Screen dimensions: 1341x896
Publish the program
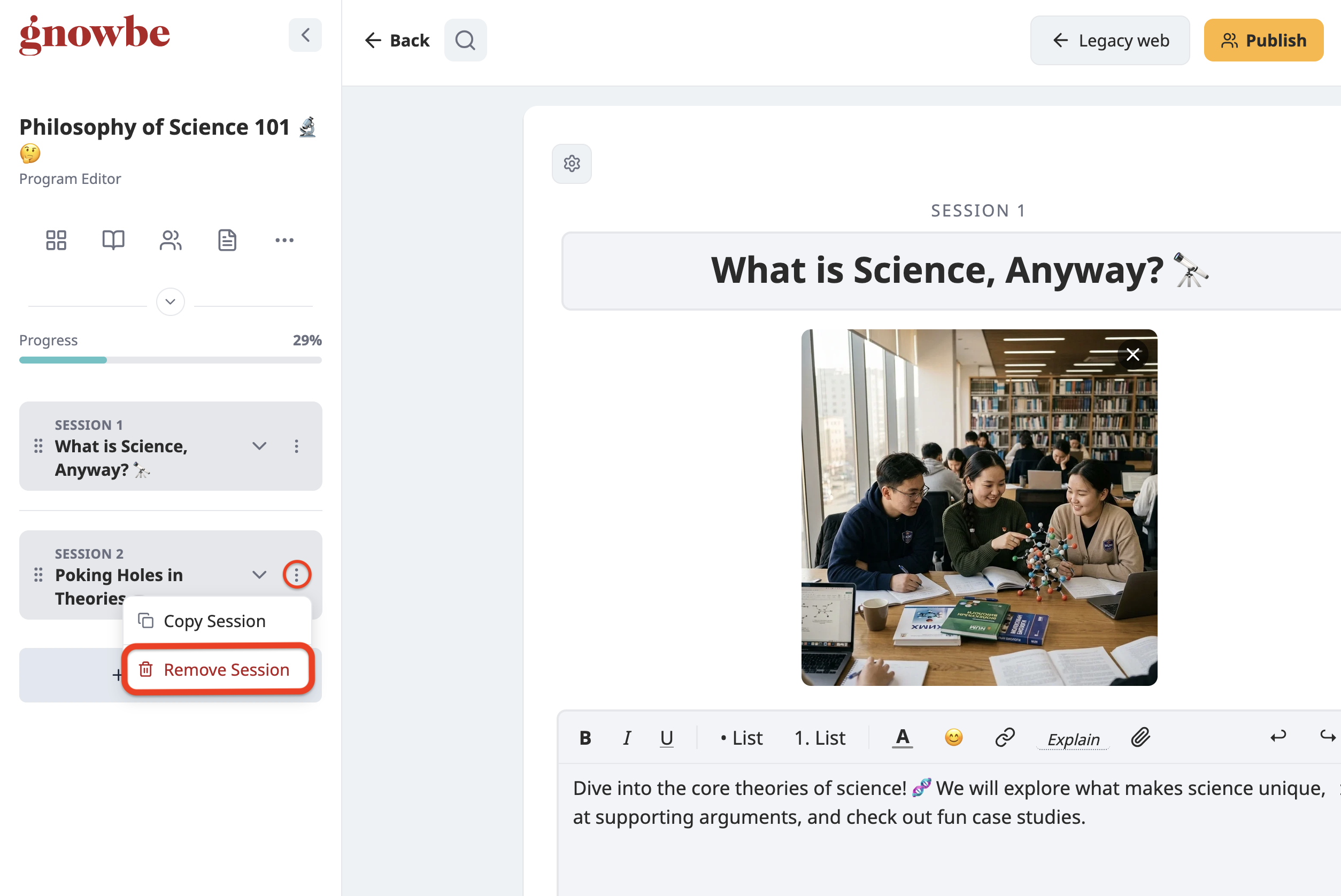(x=1263, y=40)
